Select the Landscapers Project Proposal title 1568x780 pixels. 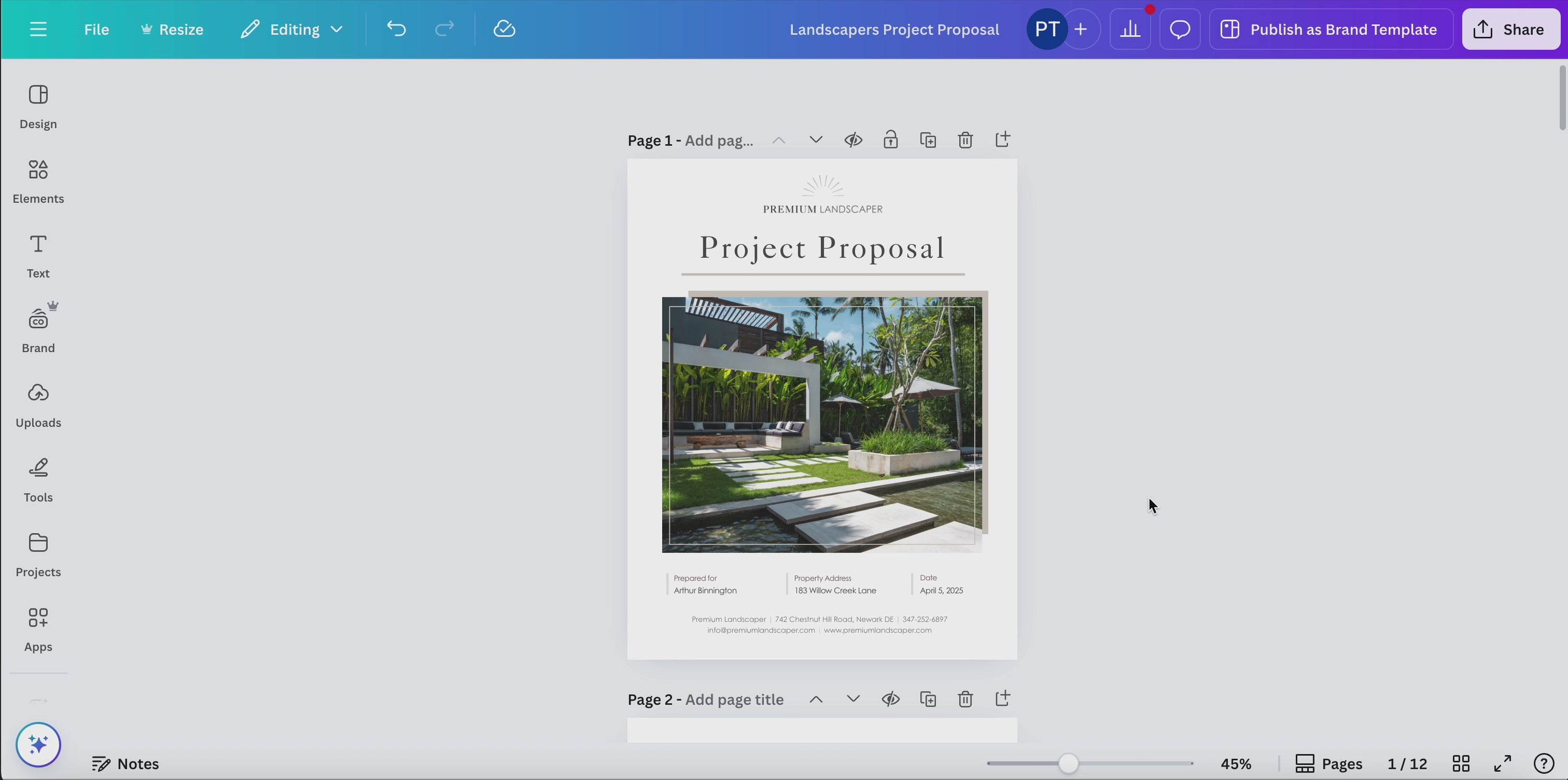(894, 29)
